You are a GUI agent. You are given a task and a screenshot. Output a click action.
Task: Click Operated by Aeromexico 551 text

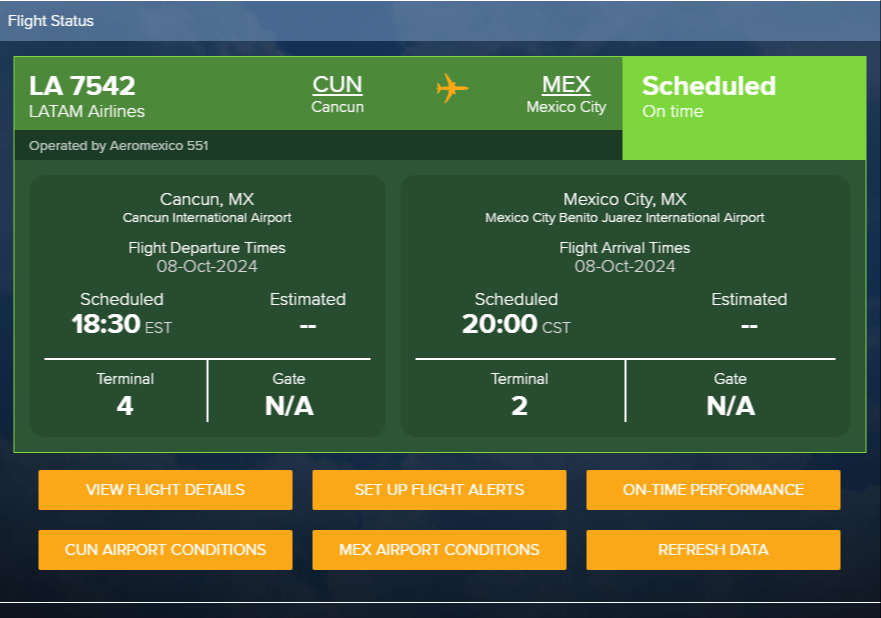pos(119,146)
